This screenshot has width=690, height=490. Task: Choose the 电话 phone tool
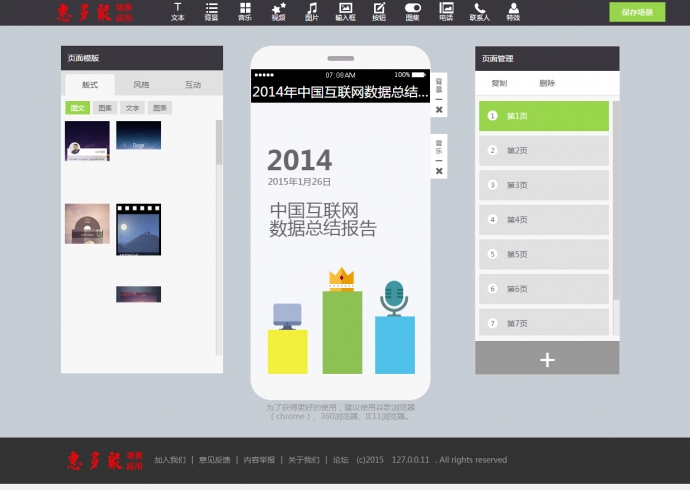(x=446, y=11)
